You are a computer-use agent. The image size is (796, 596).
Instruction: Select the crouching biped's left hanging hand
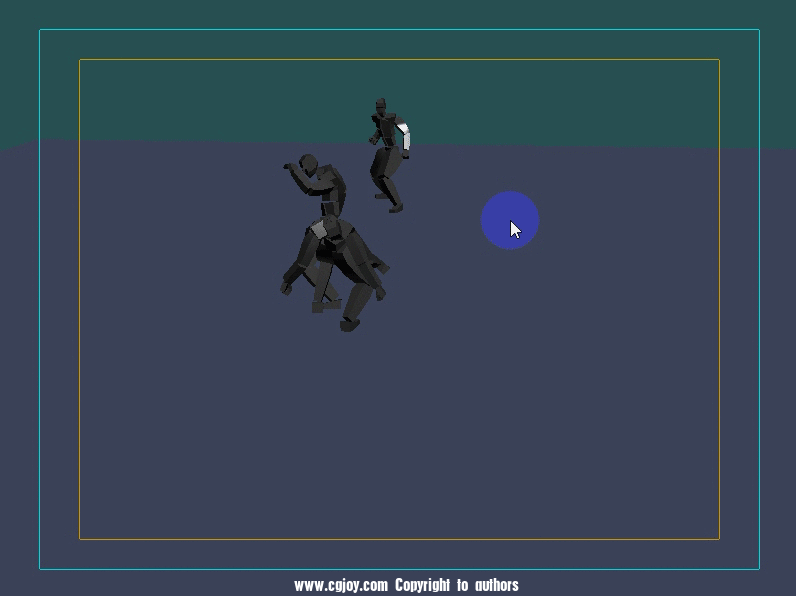click(x=286, y=288)
